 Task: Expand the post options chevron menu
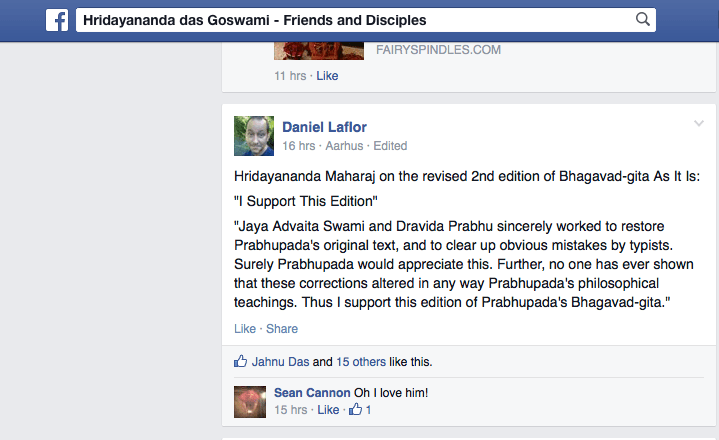(699, 124)
